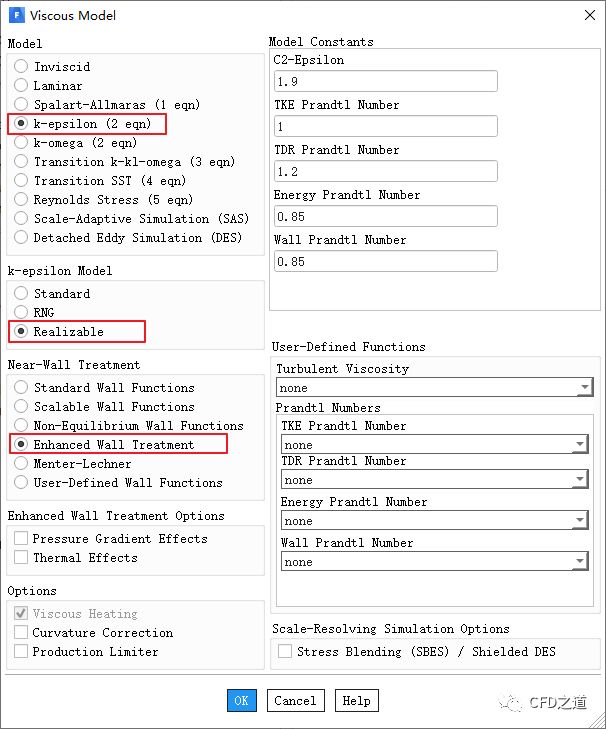The image size is (606, 729).
Task: Check the Production Limiter box
Action: pos(21,652)
